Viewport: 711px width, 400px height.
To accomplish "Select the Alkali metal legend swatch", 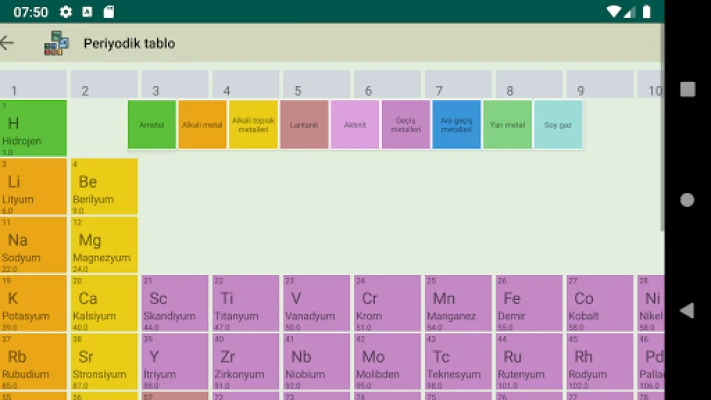I will [x=202, y=125].
